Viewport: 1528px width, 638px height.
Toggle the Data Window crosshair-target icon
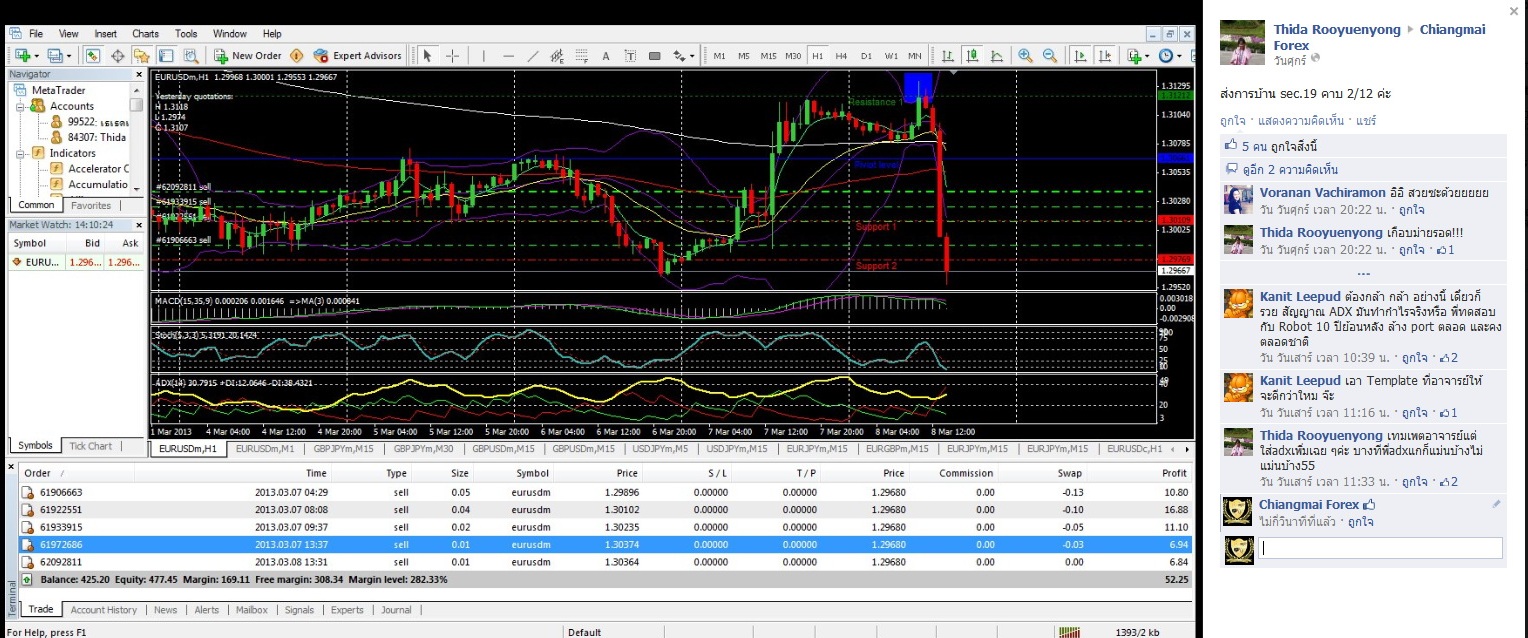[117, 56]
